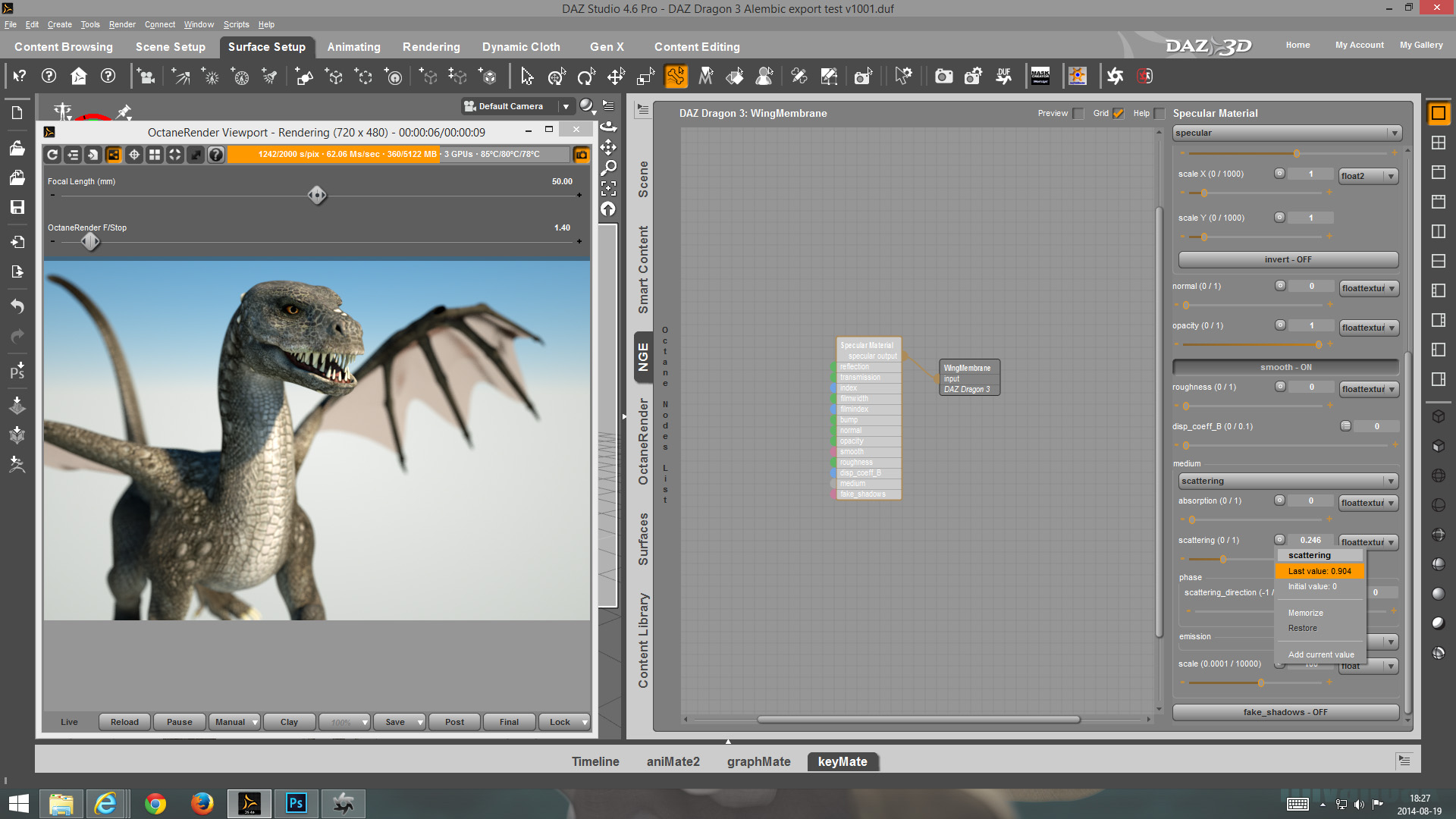
Task: Click the Reload render icon in Octane viewport
Action: tap(52, 155)
